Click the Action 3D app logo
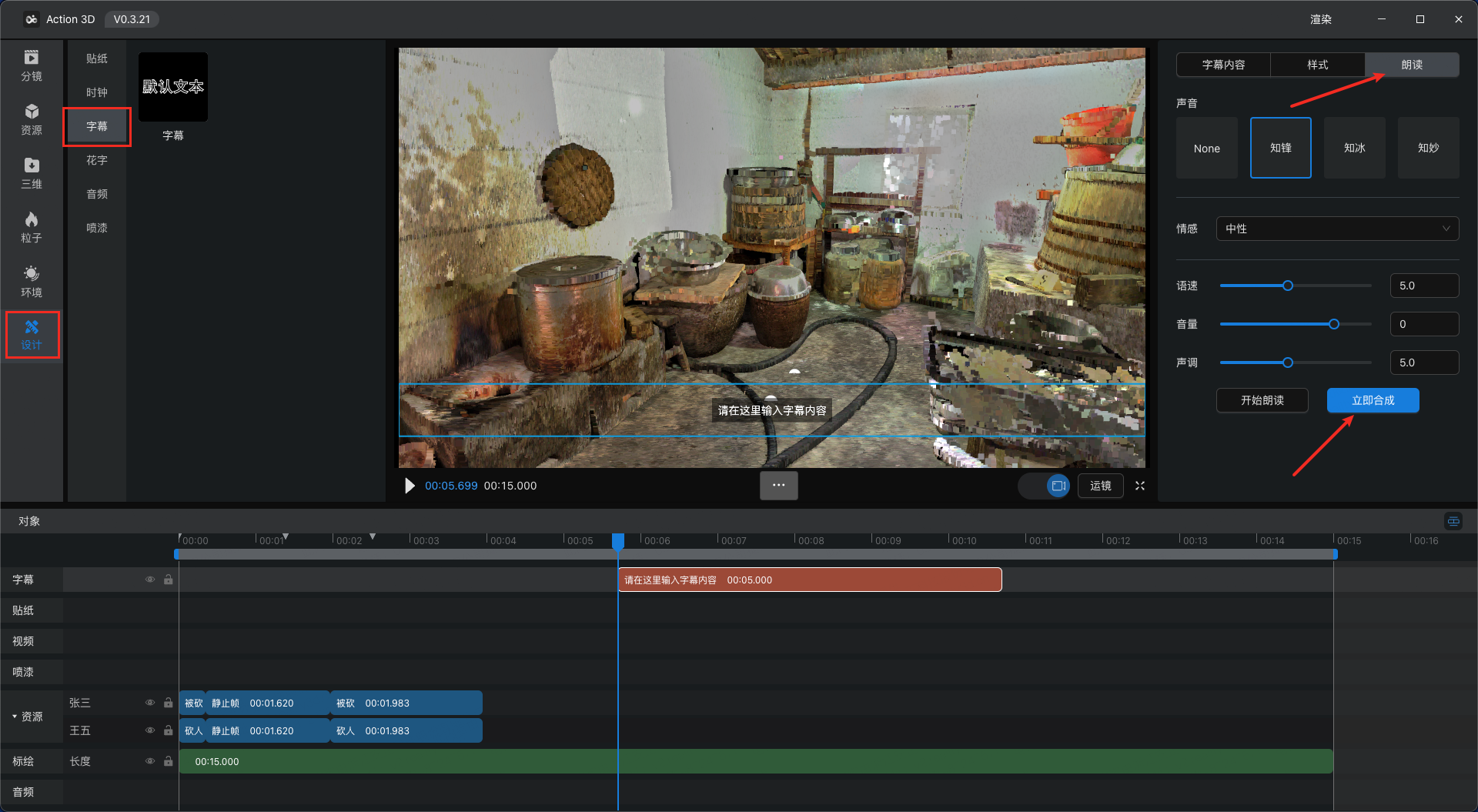The image size is (1478, 812). [31, 19]
